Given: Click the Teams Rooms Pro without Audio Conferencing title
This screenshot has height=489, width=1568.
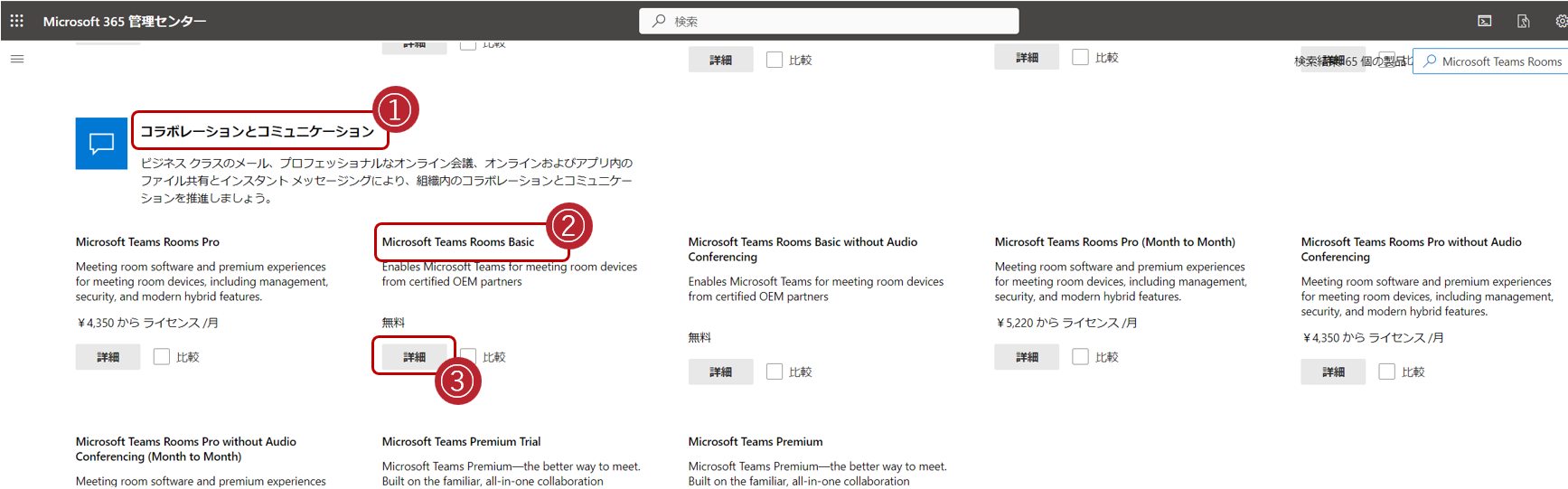Looking at the screenshot, I should coord(1412,249).
